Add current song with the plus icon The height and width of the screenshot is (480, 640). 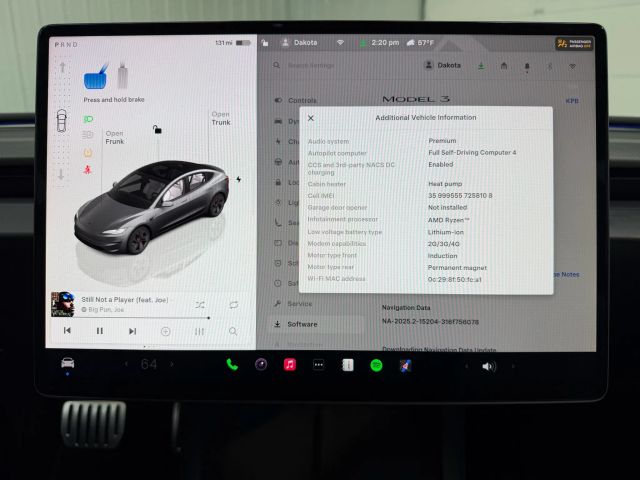coord(165,331)
